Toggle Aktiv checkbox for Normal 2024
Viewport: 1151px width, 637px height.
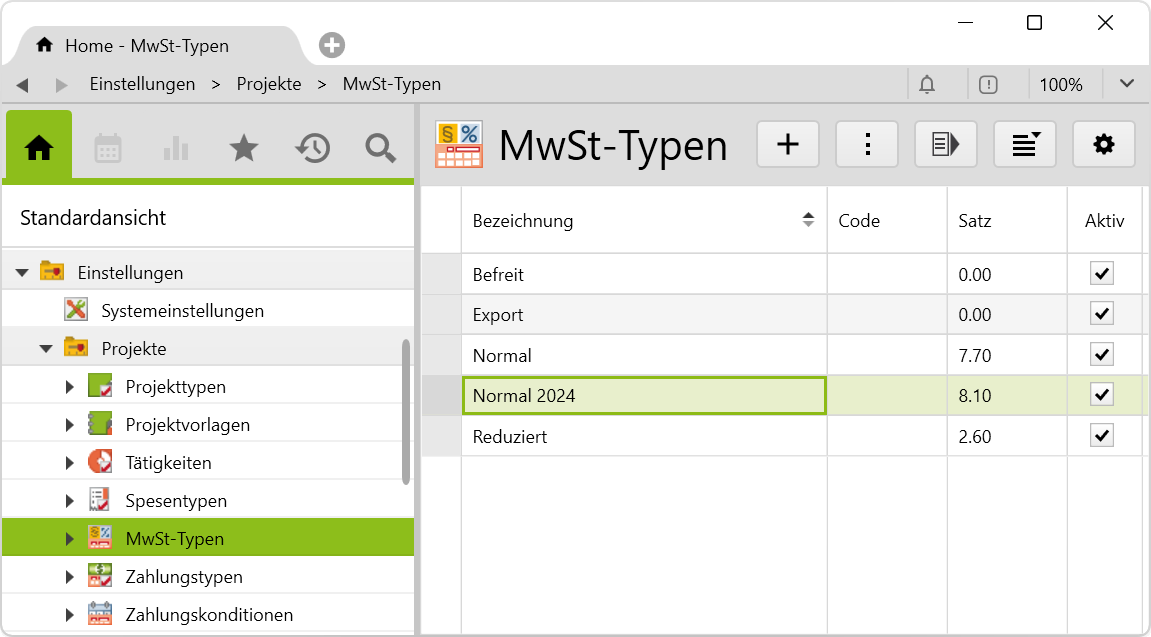pos(1102,395)
